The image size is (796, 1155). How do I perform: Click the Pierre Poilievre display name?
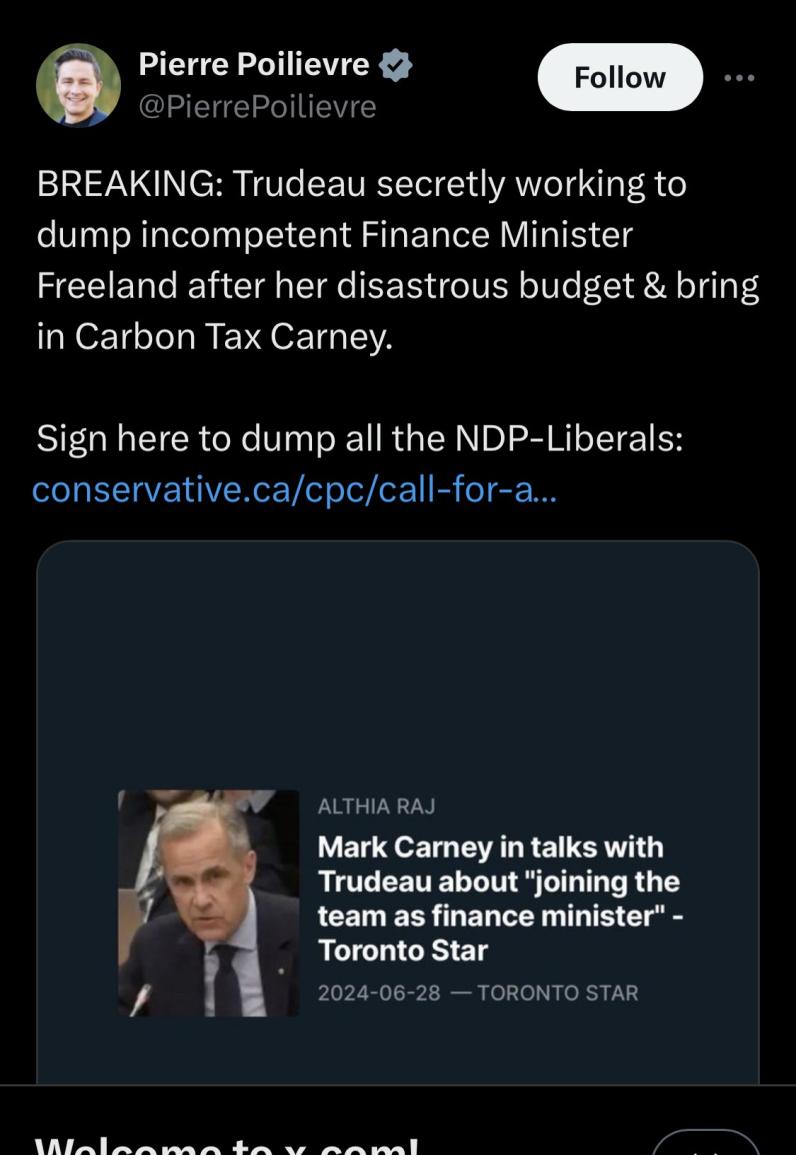(x=254, y=65)
